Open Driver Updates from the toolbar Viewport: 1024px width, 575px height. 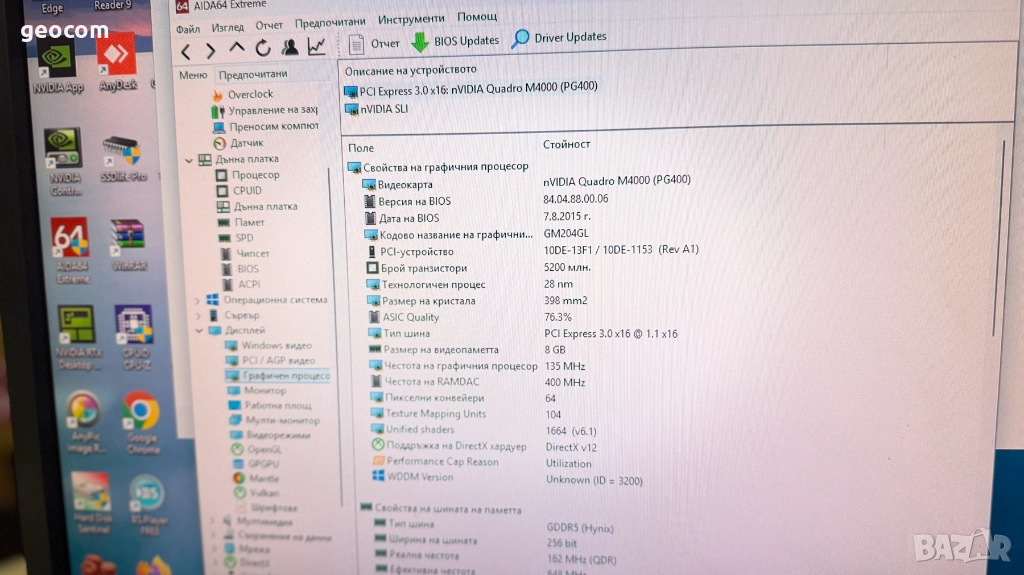[x=559, y=38]
